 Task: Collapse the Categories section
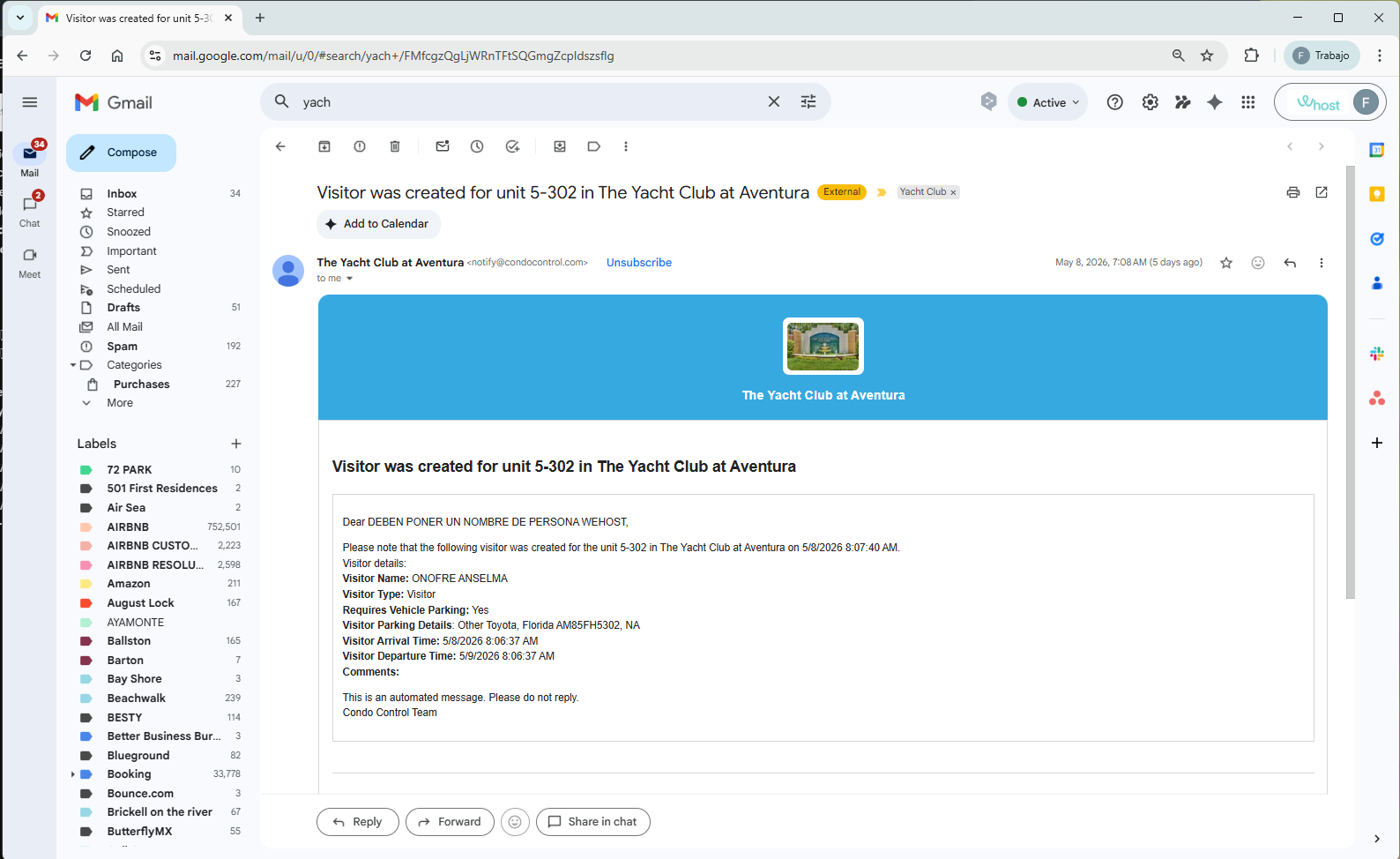[73, 365]
